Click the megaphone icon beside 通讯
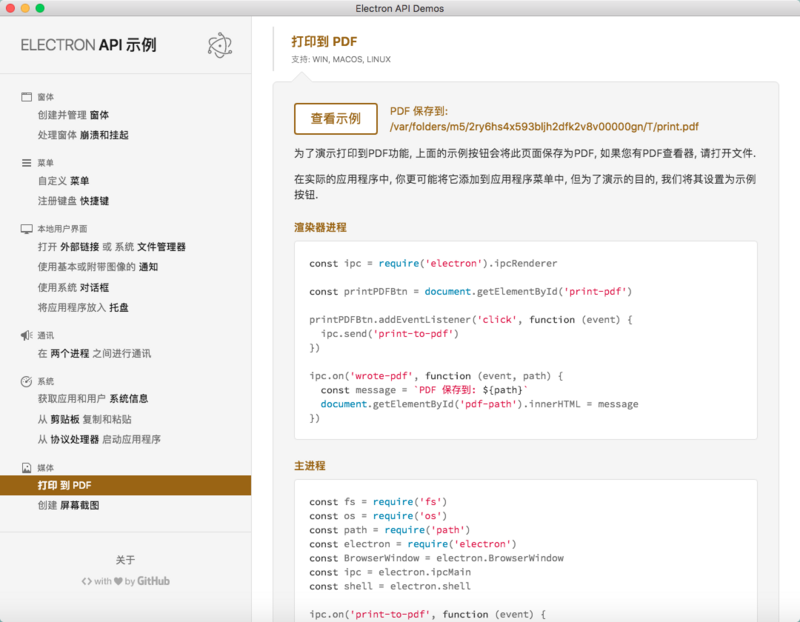Image resolution: width=800 pixels, height=622 pixels. pos(27,335)
